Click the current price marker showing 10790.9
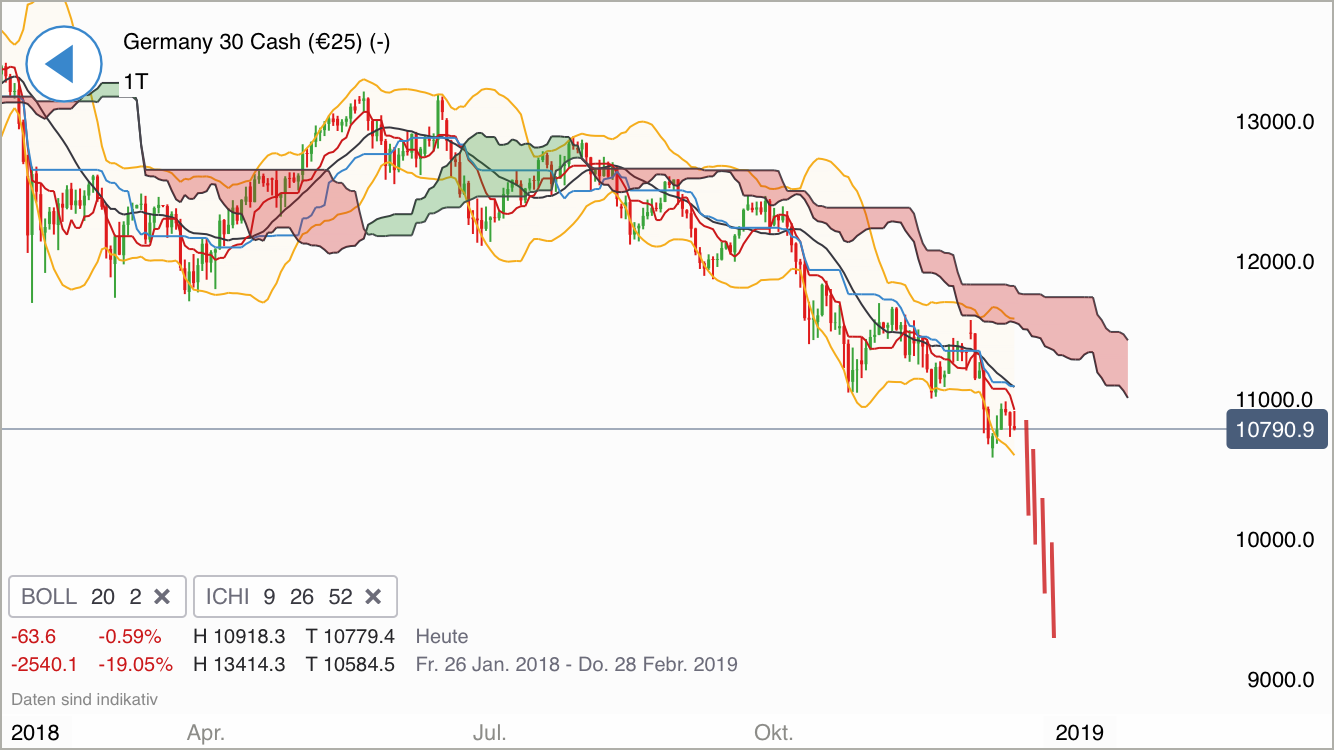 tap(1276, 429)
